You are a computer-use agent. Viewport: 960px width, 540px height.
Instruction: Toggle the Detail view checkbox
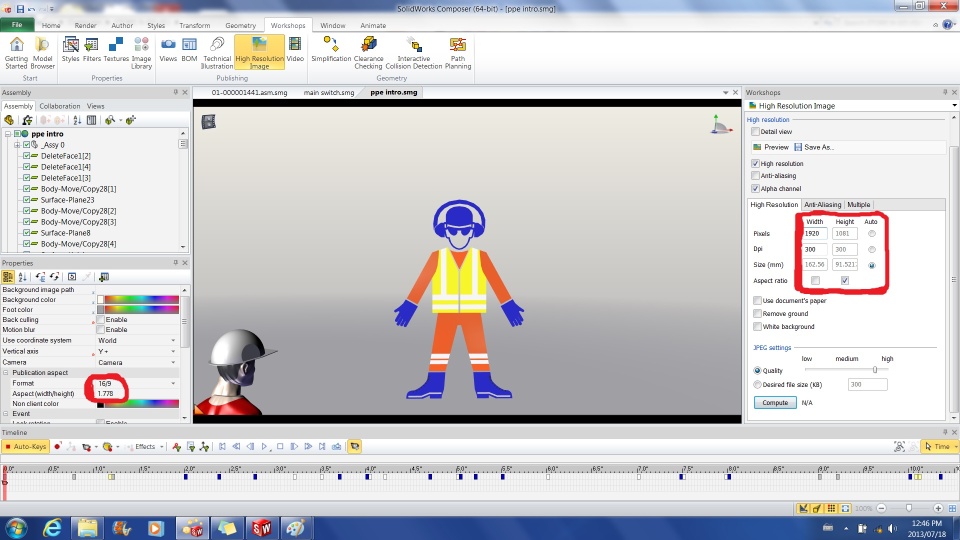click(756, 132)
